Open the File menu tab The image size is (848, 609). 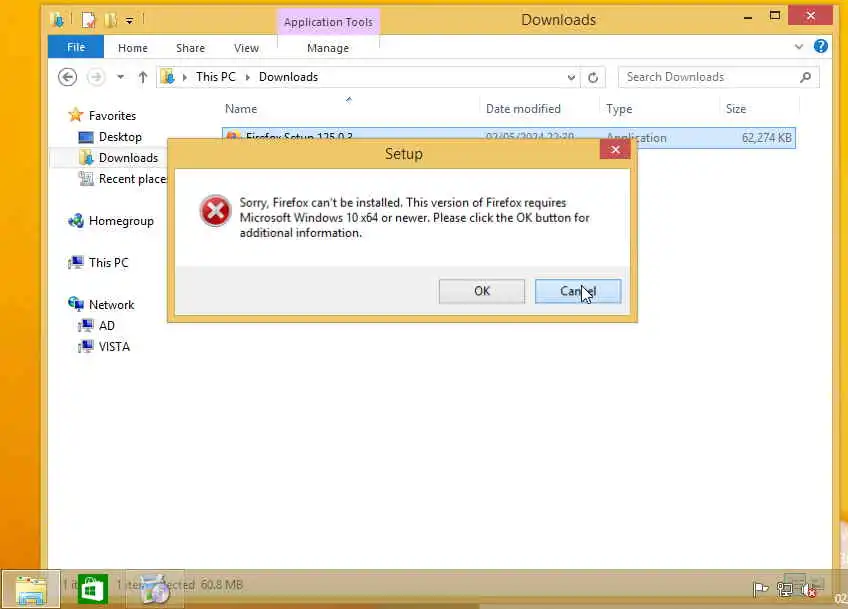point(76,47)
